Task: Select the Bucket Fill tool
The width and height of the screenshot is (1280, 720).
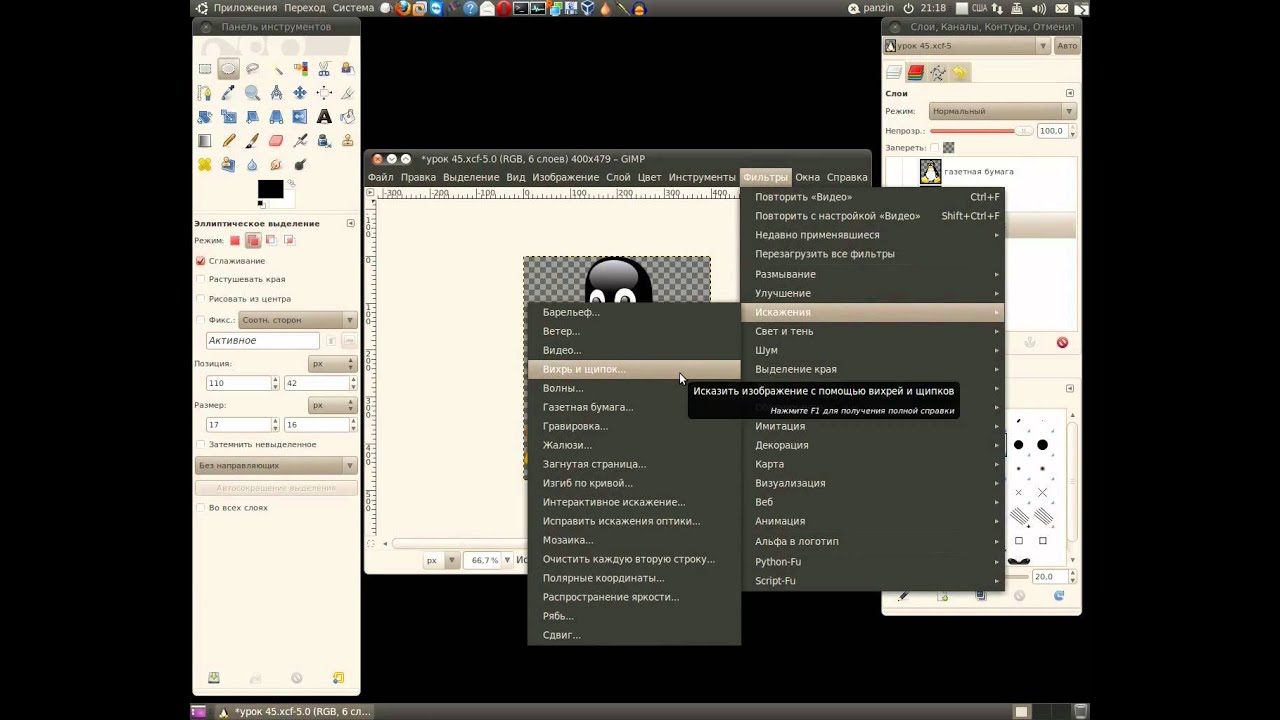Action: pos(348,117)
